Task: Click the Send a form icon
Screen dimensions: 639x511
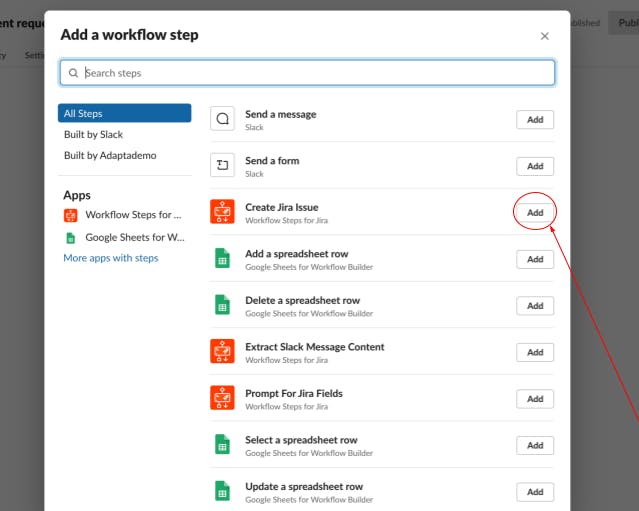Action: click(222, 165)
